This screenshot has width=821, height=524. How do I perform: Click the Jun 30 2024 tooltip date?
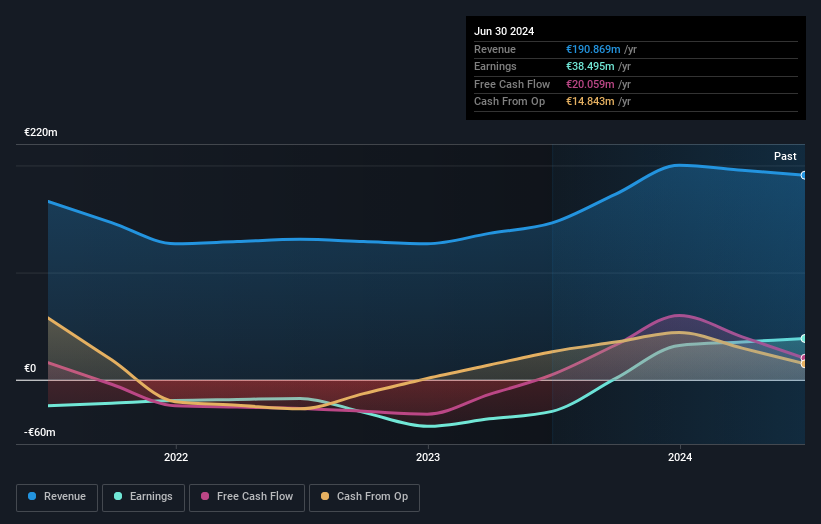pyautogui.click(x=504, y=31)
